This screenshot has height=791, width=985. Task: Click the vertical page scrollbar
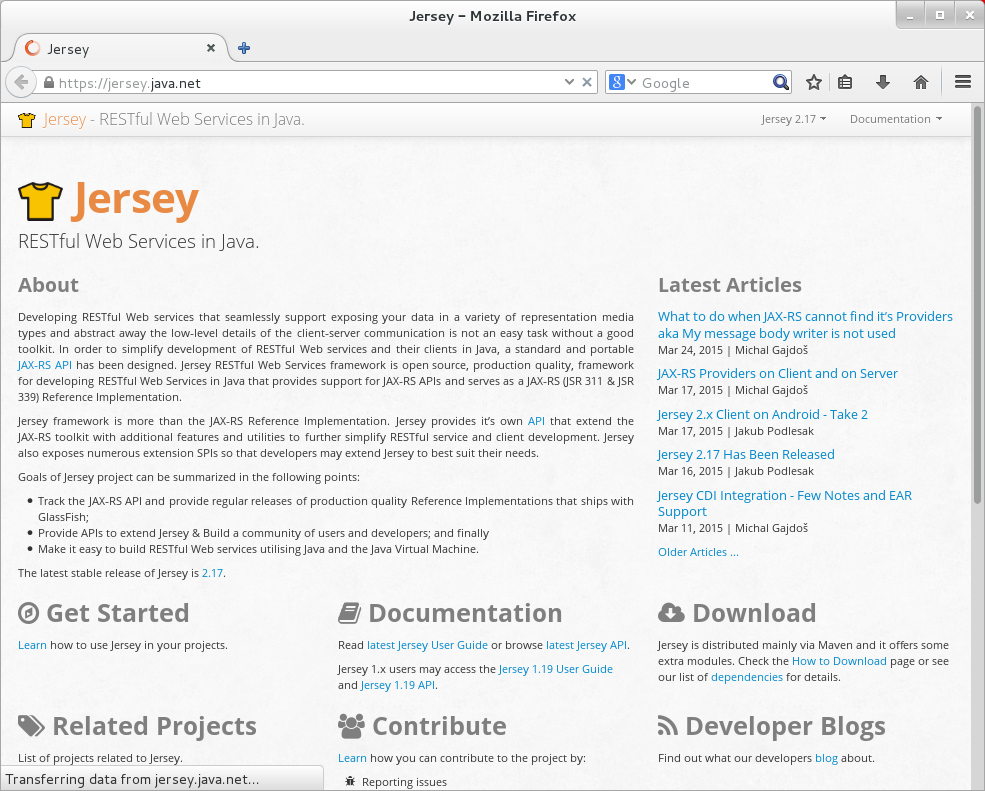click(x=977, y=305)
